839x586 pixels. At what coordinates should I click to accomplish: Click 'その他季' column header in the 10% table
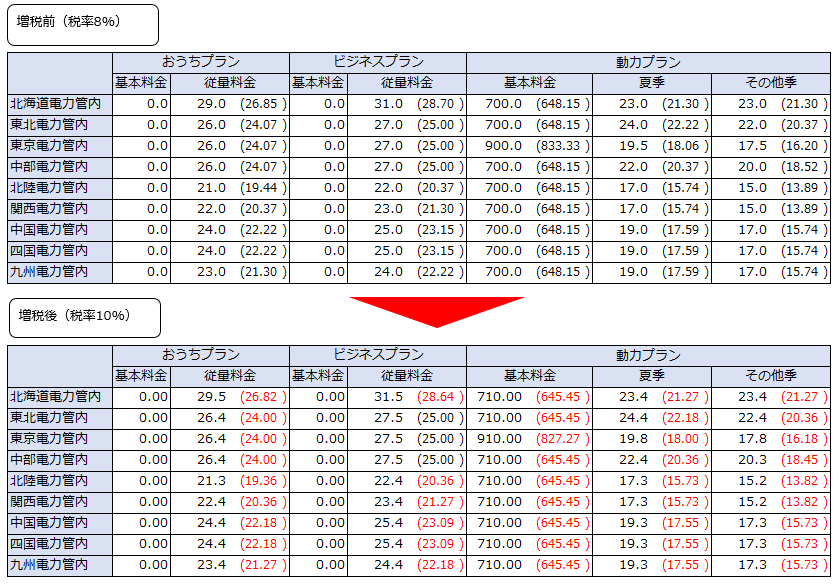coord(771,376)
